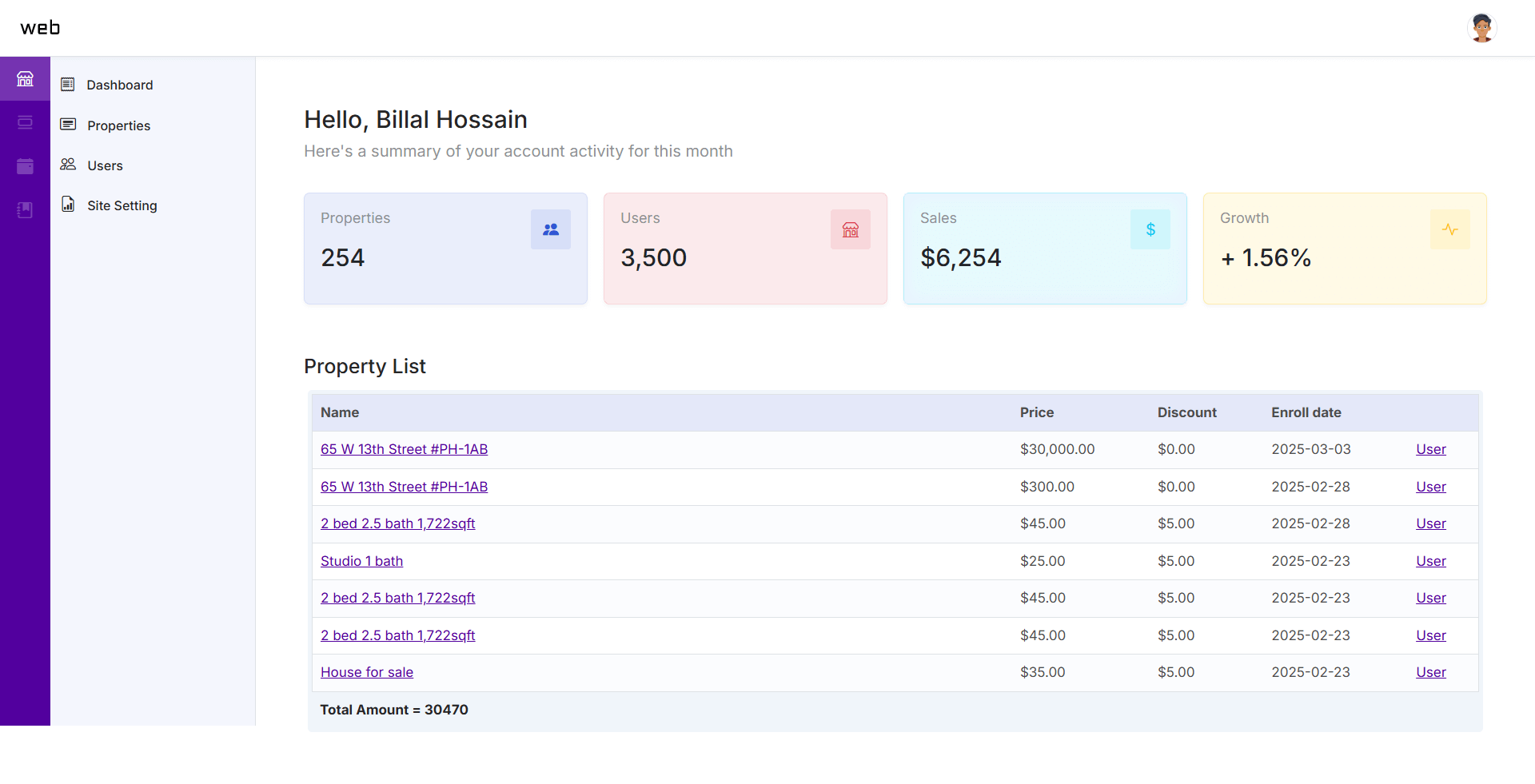Open Site Setting from the side menu

pyautogui.click(x=122, y=205)
